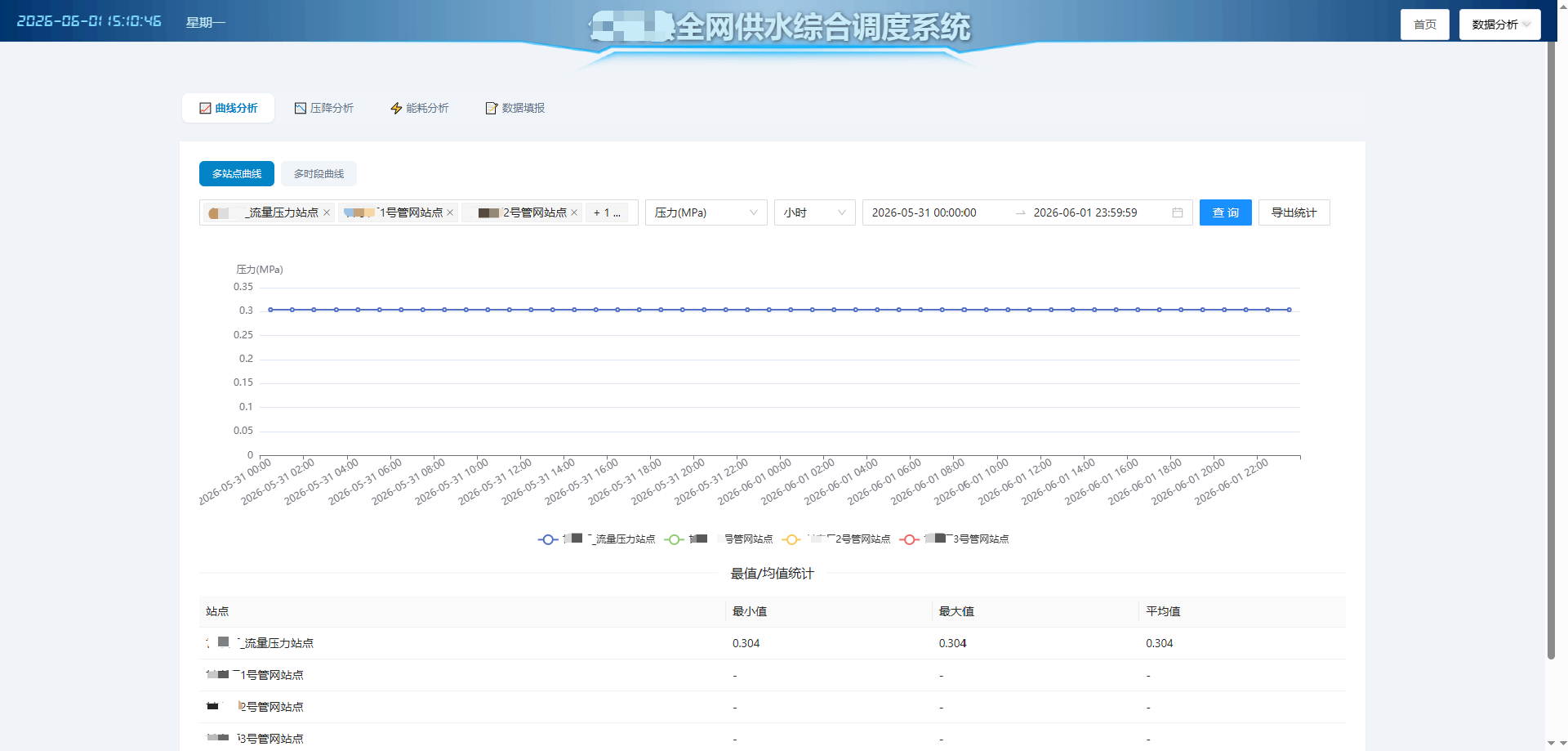Click the 最值/均值统计 section title
Image resolution: width=1568 pixels, height=751 pixels.
click(772, 574)
